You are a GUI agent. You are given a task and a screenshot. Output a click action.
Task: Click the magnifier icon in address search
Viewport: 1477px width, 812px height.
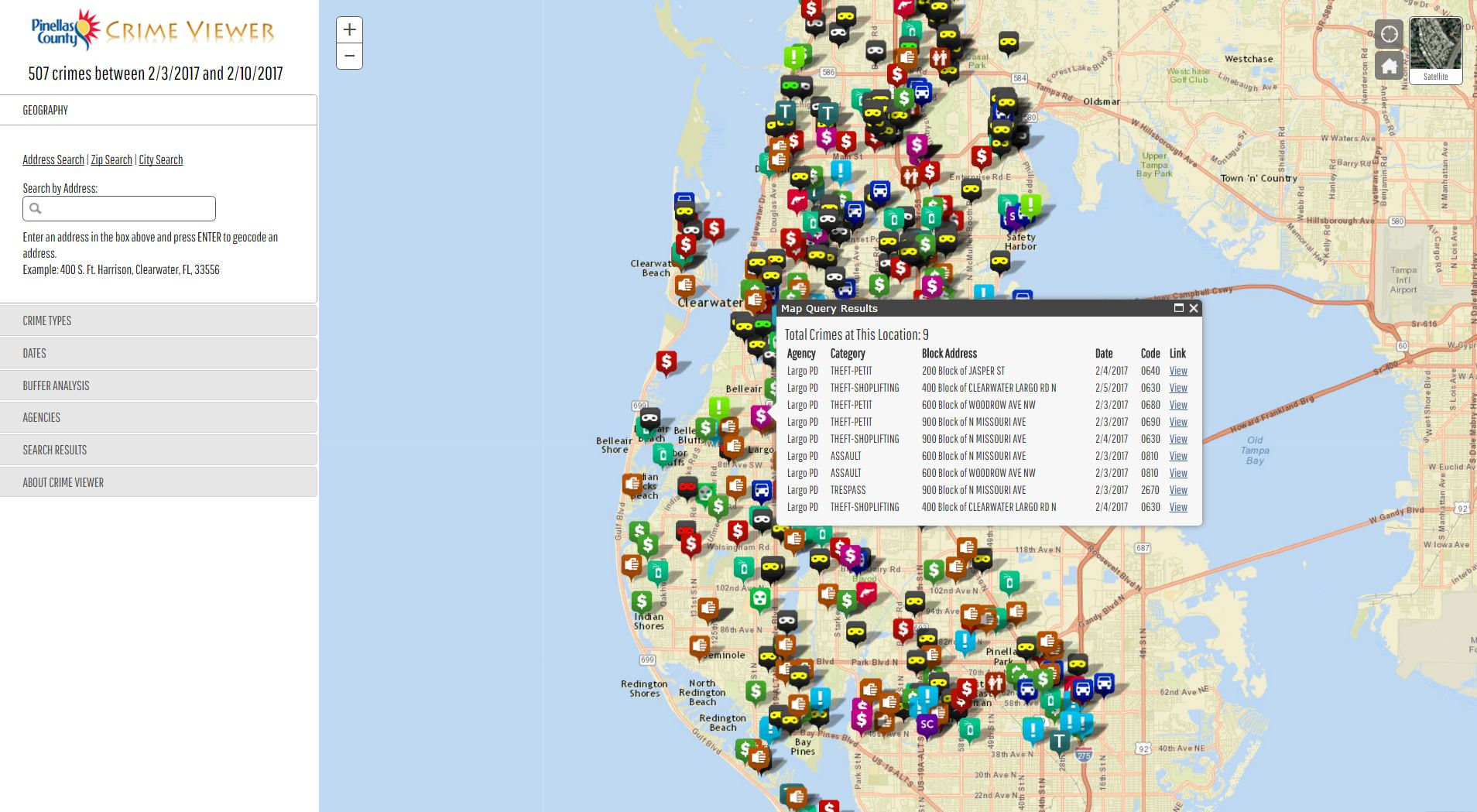click(36, 208)
